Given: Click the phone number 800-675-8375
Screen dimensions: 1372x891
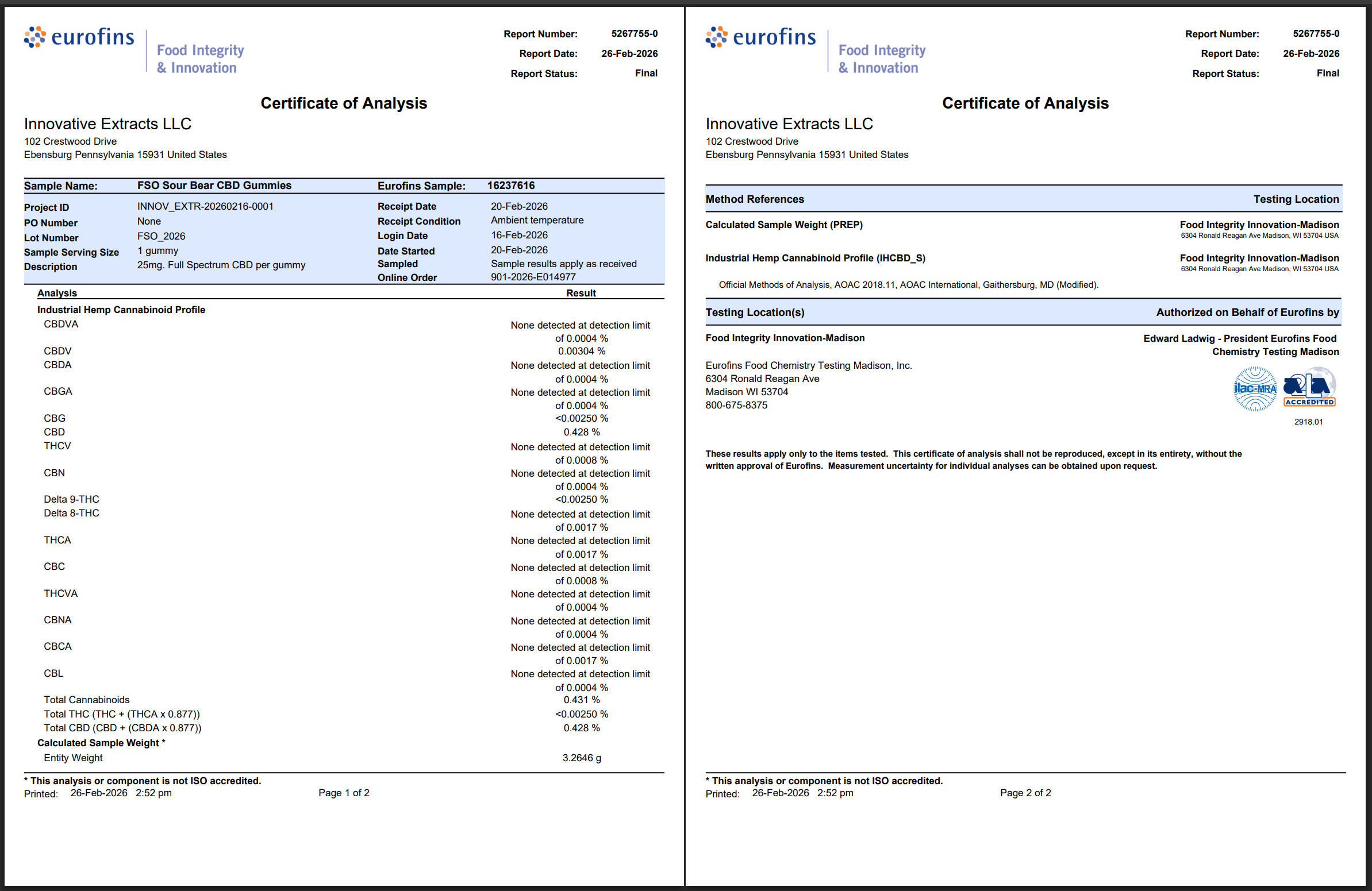Looking at the screenshot, I should (736, 405).
